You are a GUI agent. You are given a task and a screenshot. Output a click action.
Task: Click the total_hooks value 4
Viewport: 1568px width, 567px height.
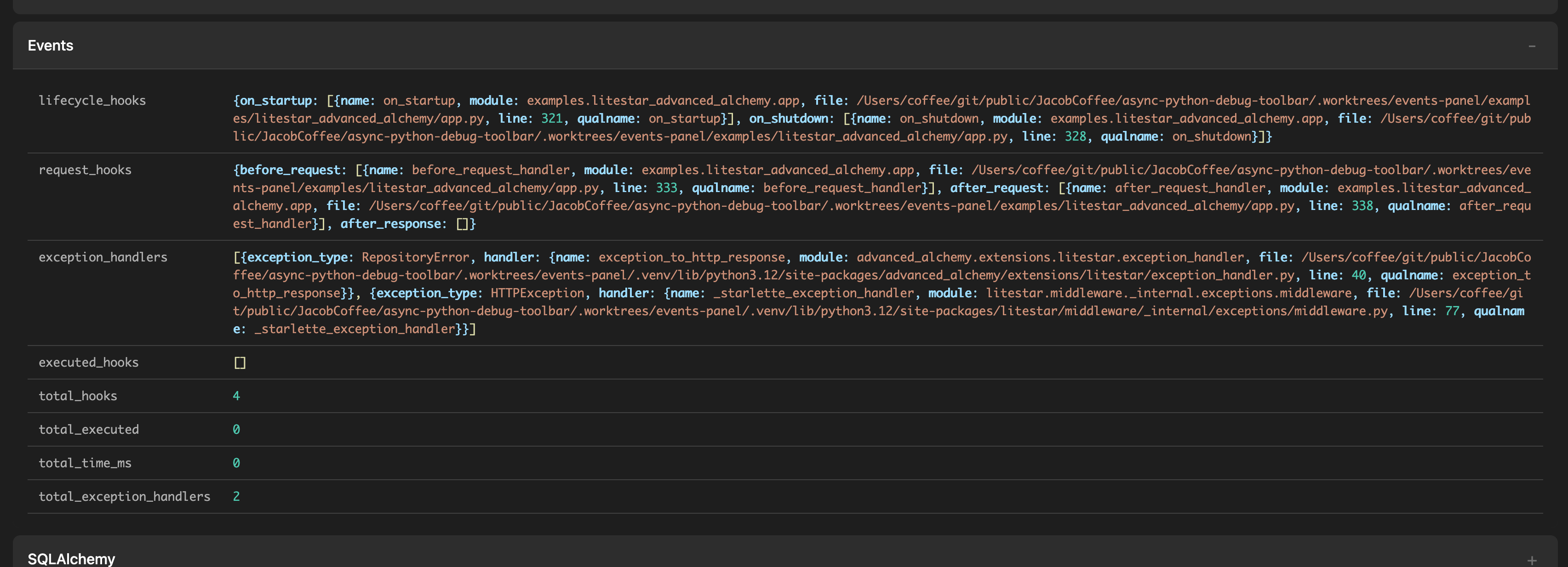(x=236, y=396)
